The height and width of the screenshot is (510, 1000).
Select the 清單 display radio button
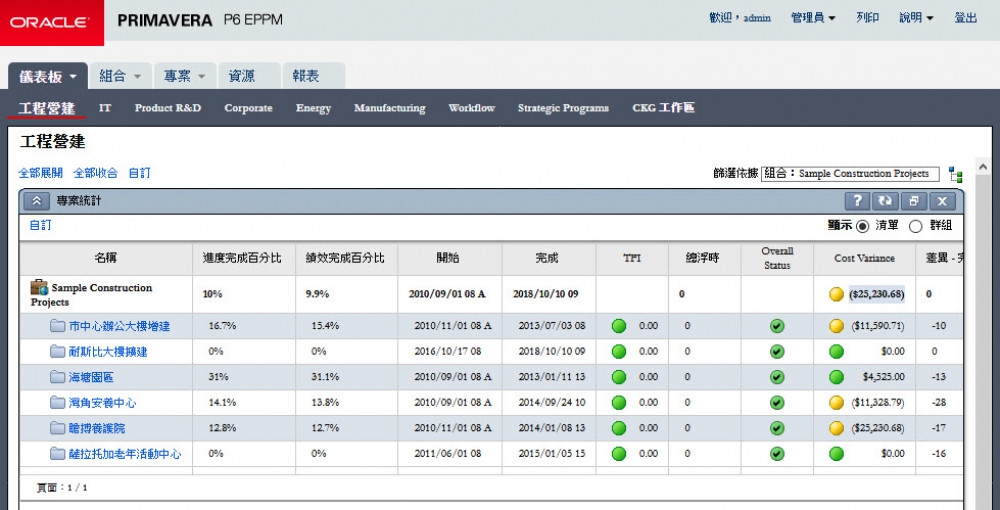(862, 226)
